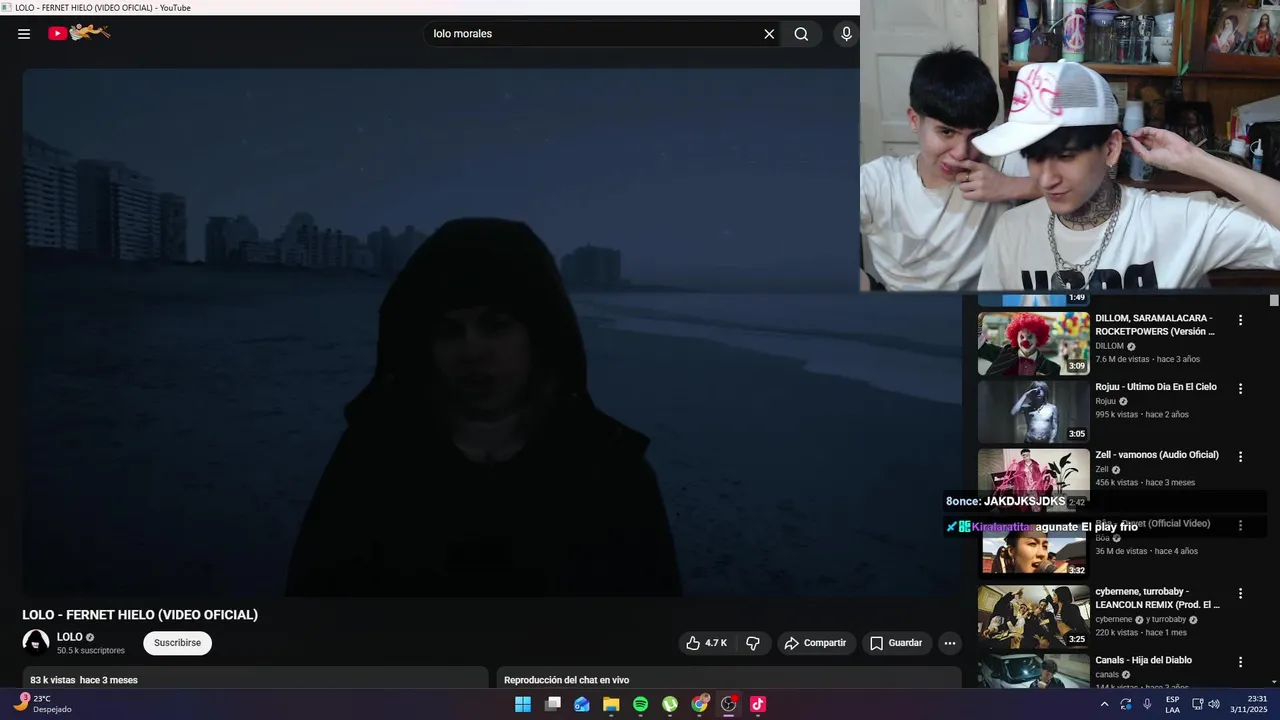Save video with Guardar button

896,643
